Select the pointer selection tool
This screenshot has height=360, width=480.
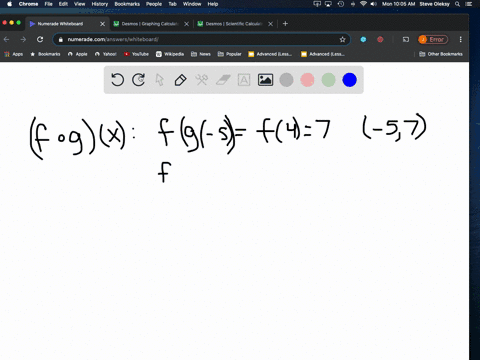160,80
